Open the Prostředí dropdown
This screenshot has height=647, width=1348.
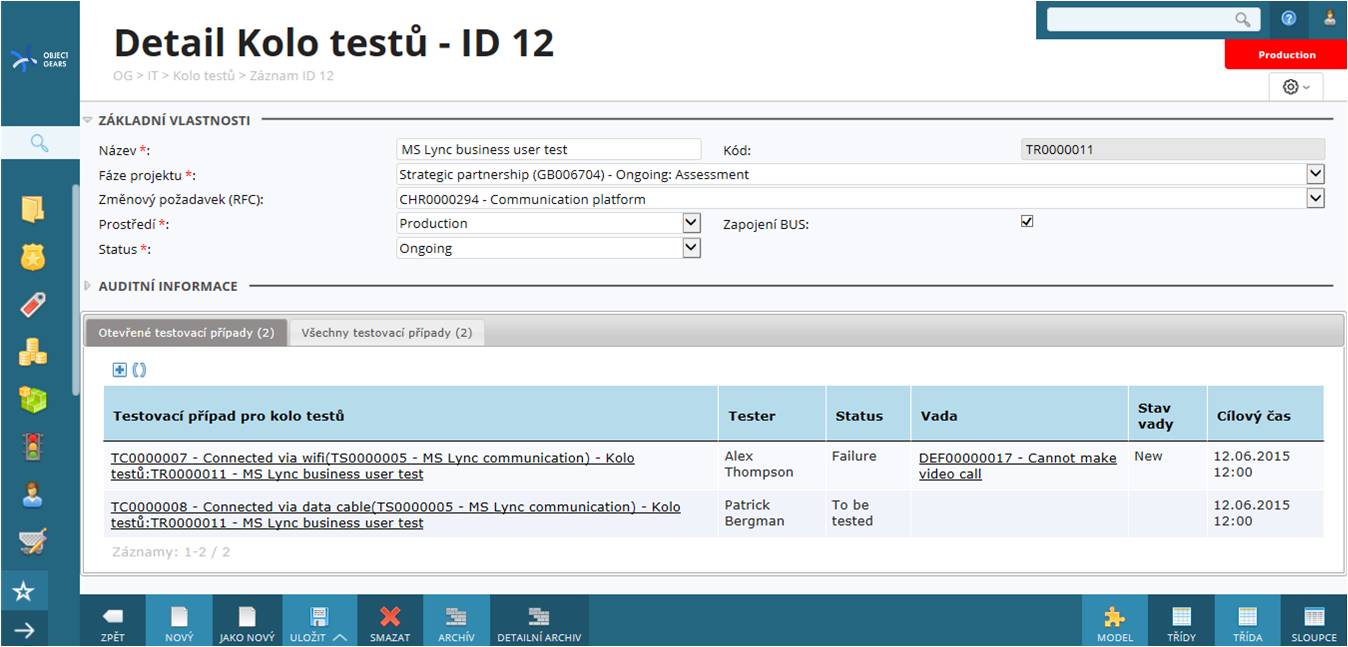pyautogui.click(x=691, y=223)
